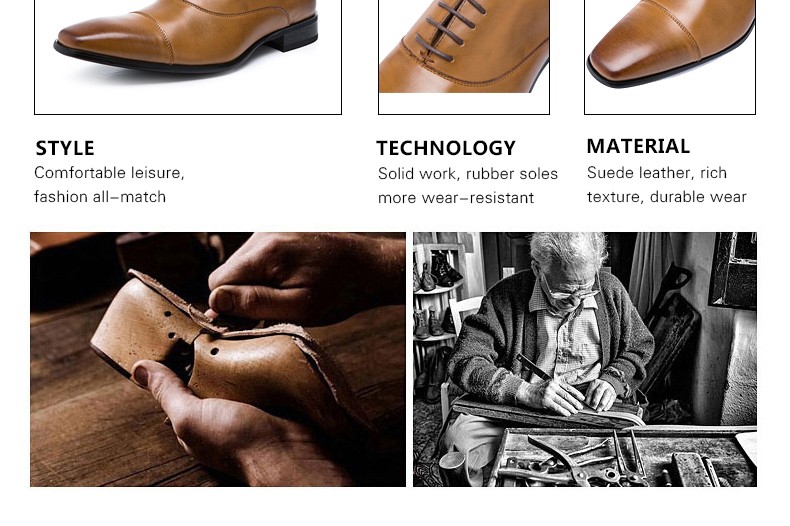Click the old craftsman's face
Image resolution: width=790 pixels, height=526 pixels.
point(567,282)
